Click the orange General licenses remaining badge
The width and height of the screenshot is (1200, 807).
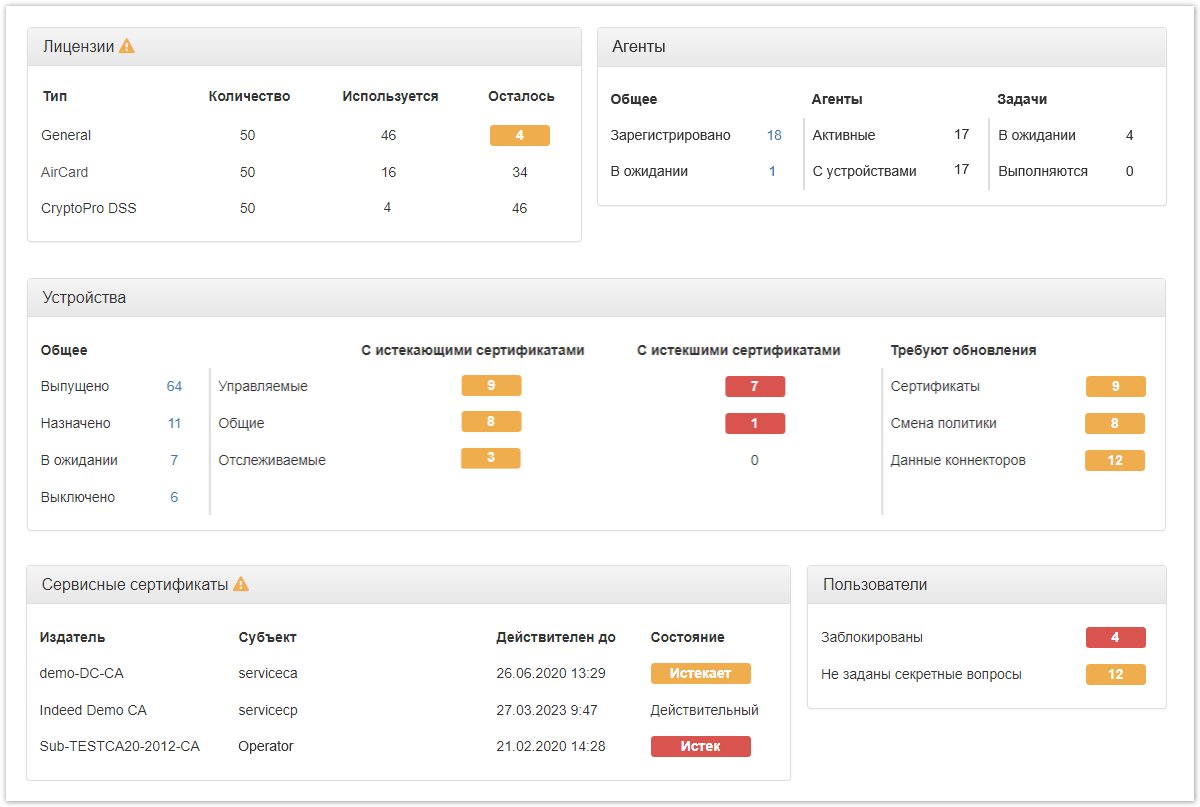(x=519, y=136)
